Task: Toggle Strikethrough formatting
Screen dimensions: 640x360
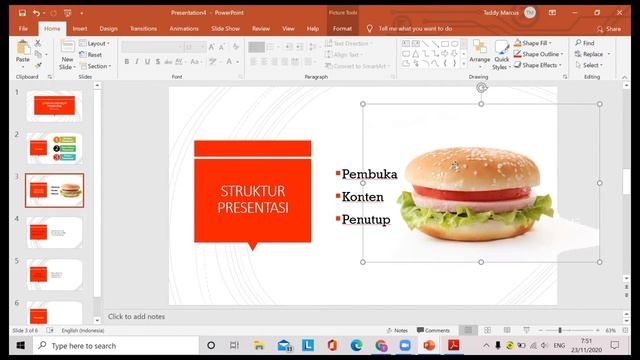Action: 168,62
